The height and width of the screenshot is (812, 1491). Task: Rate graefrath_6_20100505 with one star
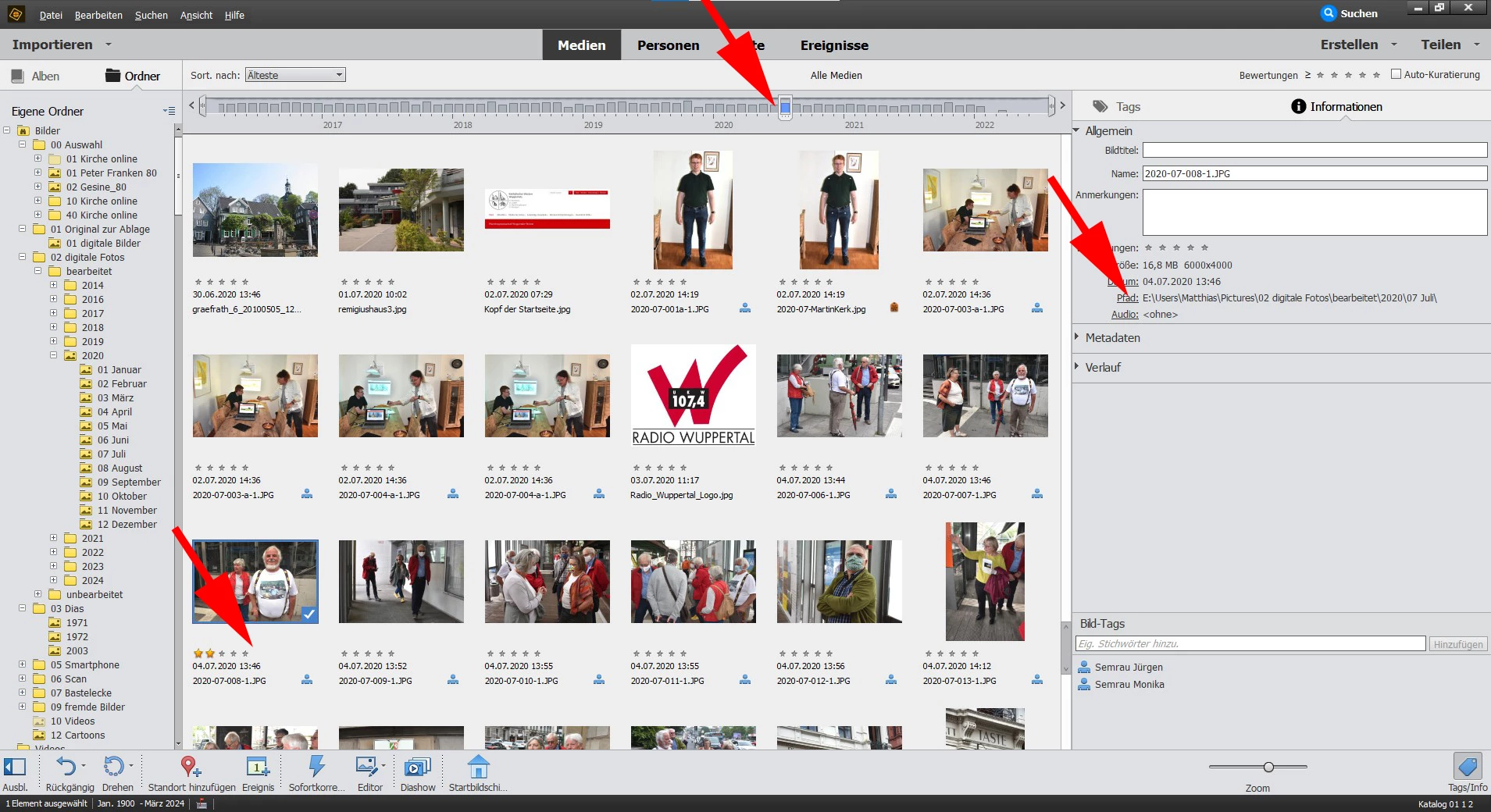point(198,282)
